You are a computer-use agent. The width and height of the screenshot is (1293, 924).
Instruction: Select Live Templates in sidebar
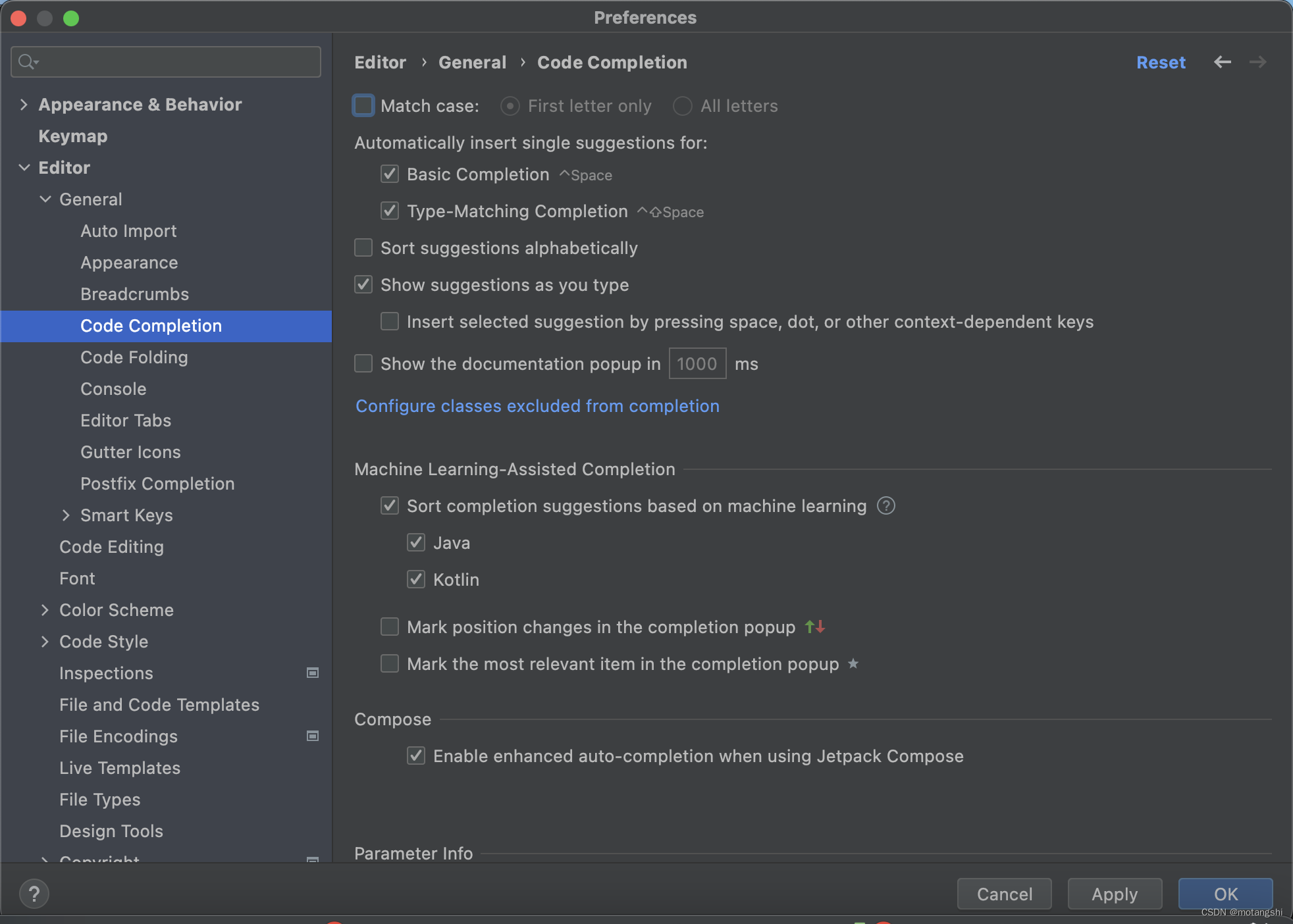120,767
